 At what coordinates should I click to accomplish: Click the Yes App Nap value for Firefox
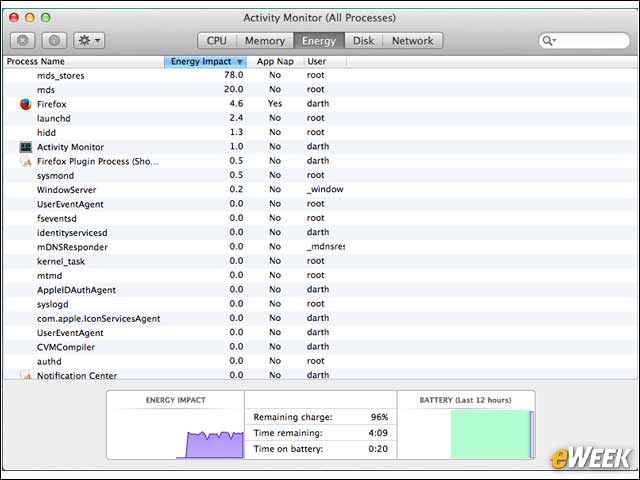pos(275,104)
